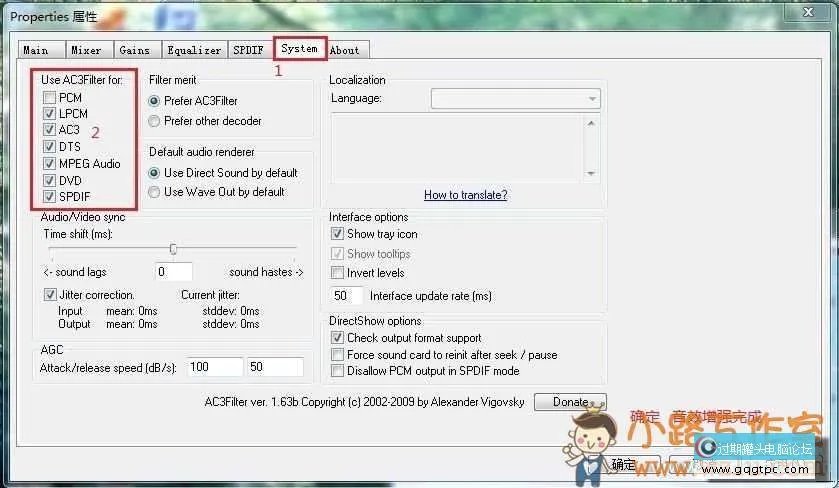
Task: Click the time shift value field
Action: click(174, 272)
